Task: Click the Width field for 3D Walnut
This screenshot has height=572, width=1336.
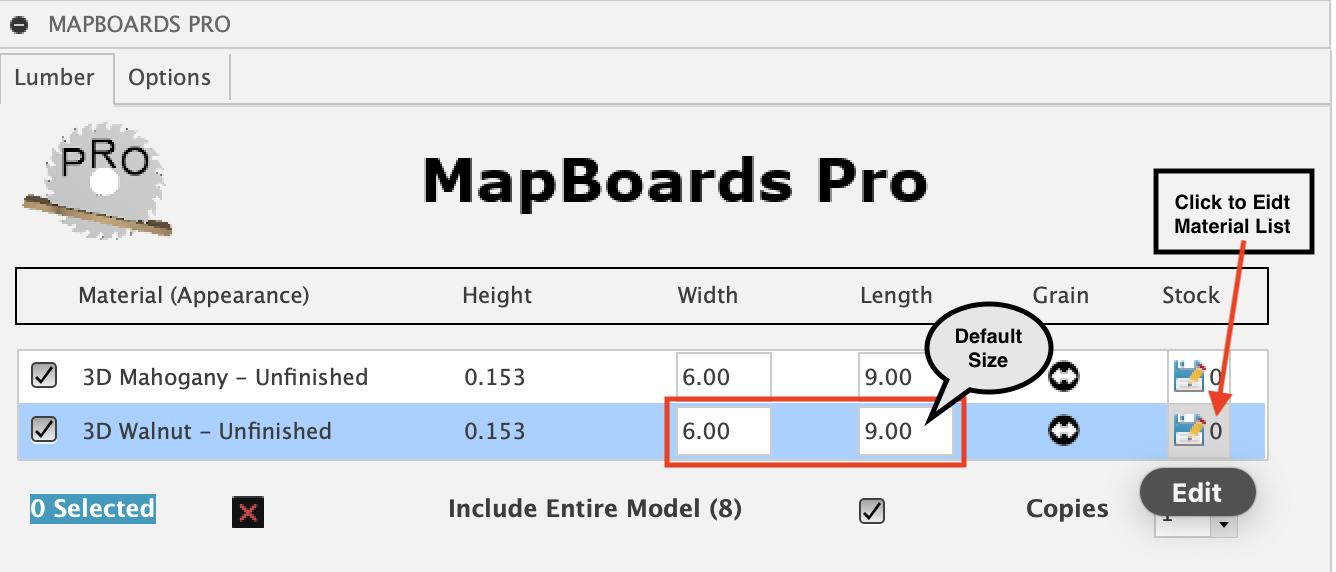Action: 723,431
